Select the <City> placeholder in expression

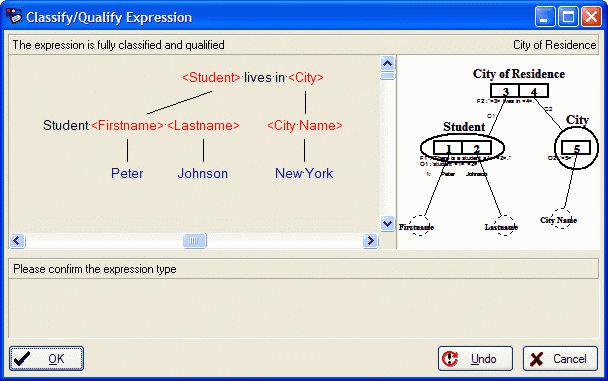tap(306, 78)
